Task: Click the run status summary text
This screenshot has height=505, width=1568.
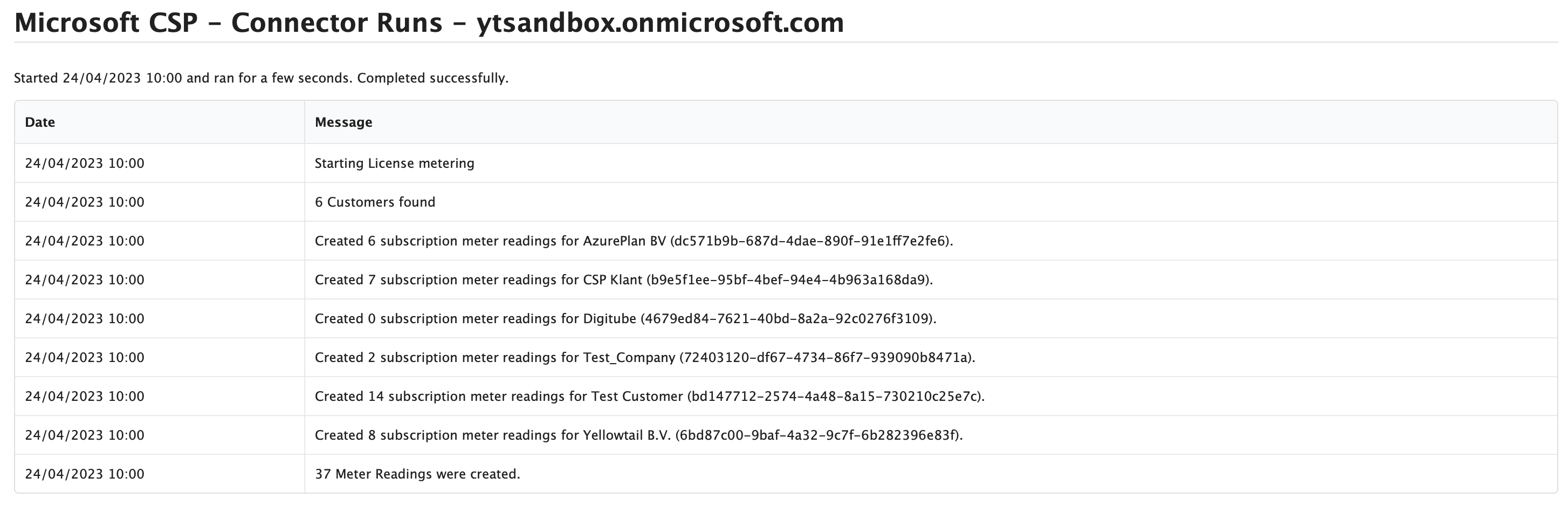Action: 260,78
